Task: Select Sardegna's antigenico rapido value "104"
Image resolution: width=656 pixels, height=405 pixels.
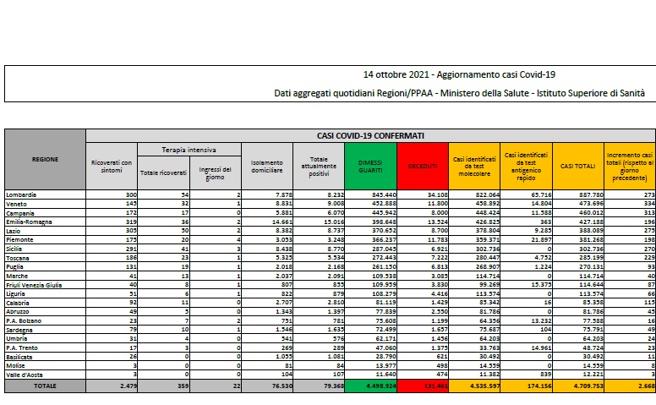Action: [x=546, y=330]
